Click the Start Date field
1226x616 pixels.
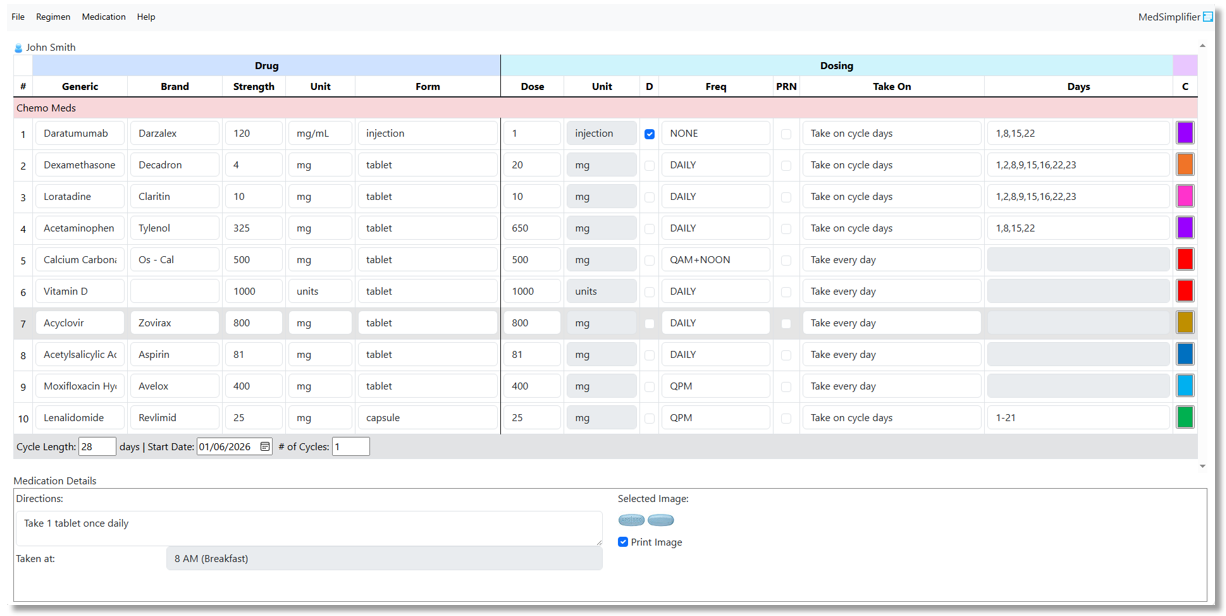[x=234, y=447]
